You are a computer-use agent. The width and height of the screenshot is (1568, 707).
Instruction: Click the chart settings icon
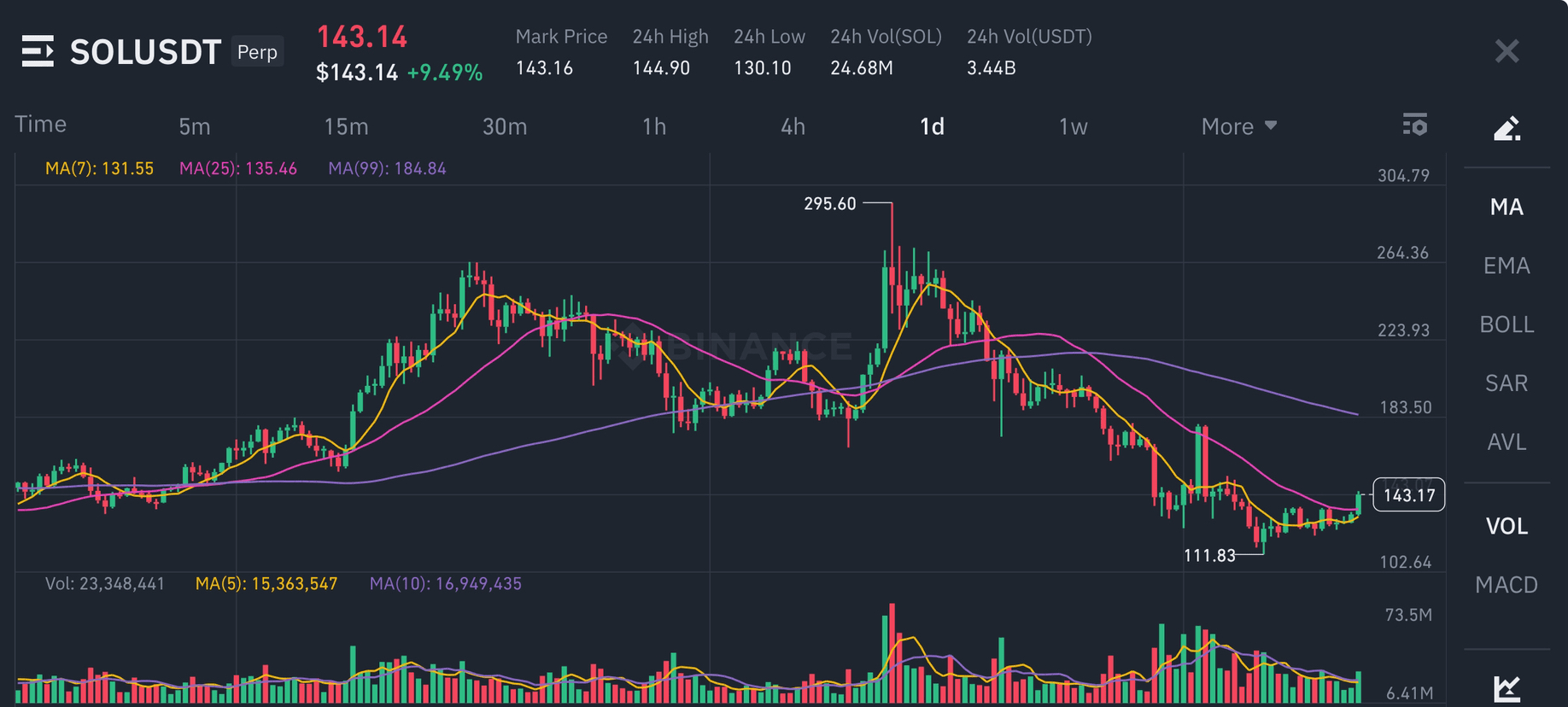pyautogui.click(x=1415, y=126)
